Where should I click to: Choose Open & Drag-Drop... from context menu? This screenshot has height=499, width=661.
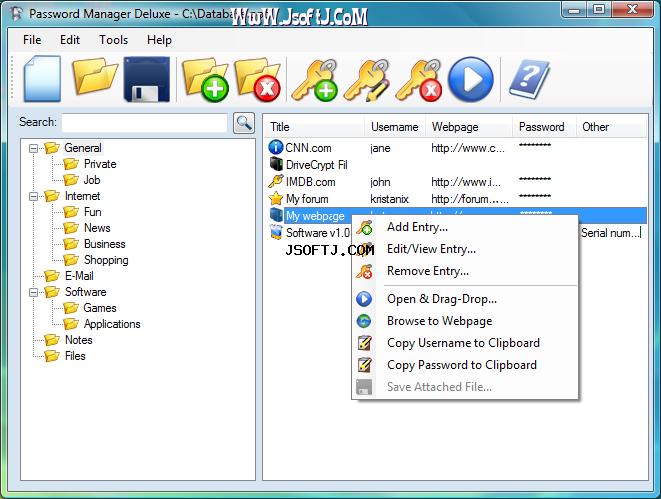(465, 299)
